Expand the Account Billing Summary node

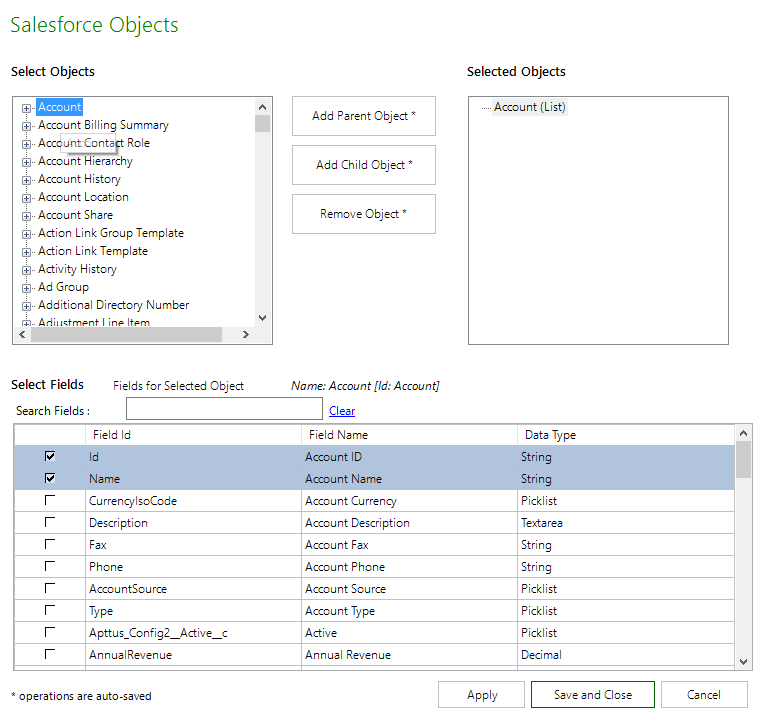click(26, 126)
